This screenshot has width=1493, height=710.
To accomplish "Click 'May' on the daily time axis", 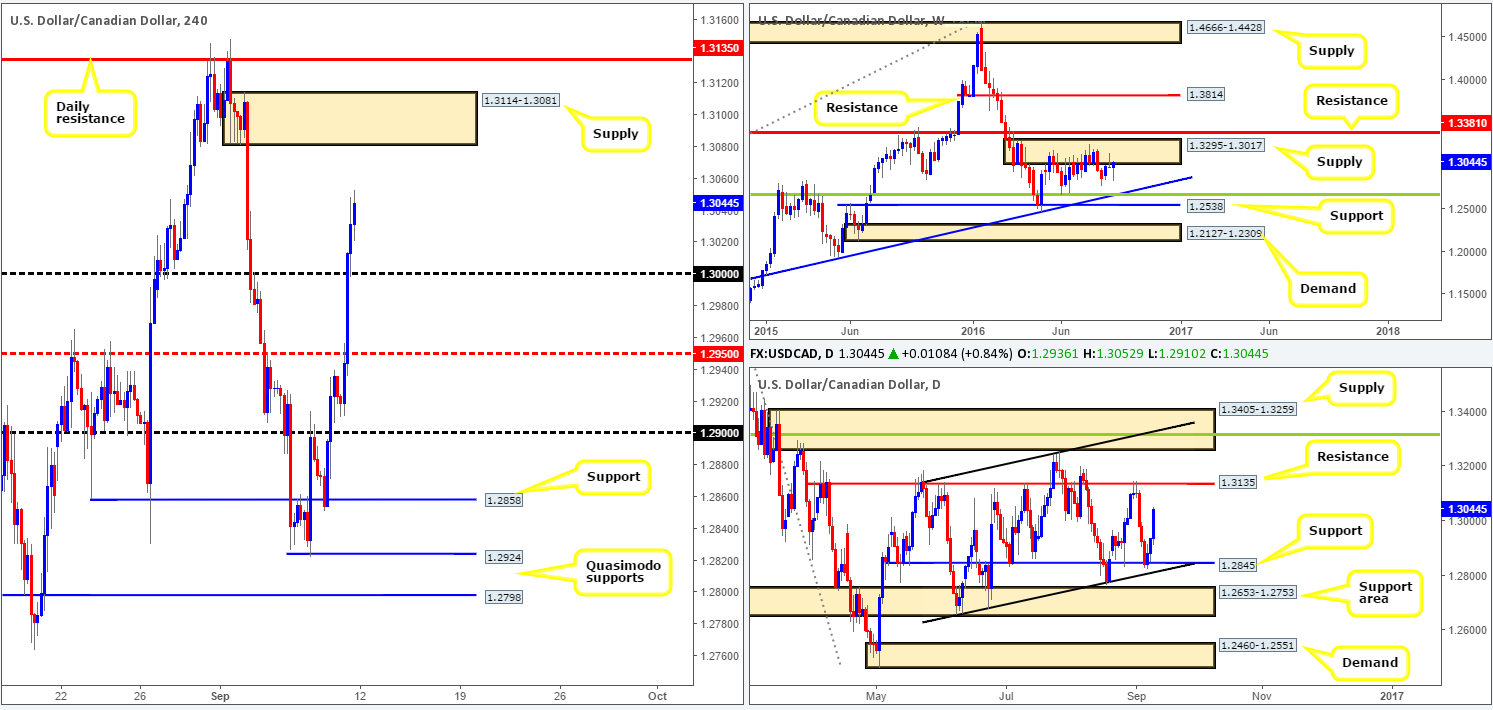I will click(x=877, y=694).
